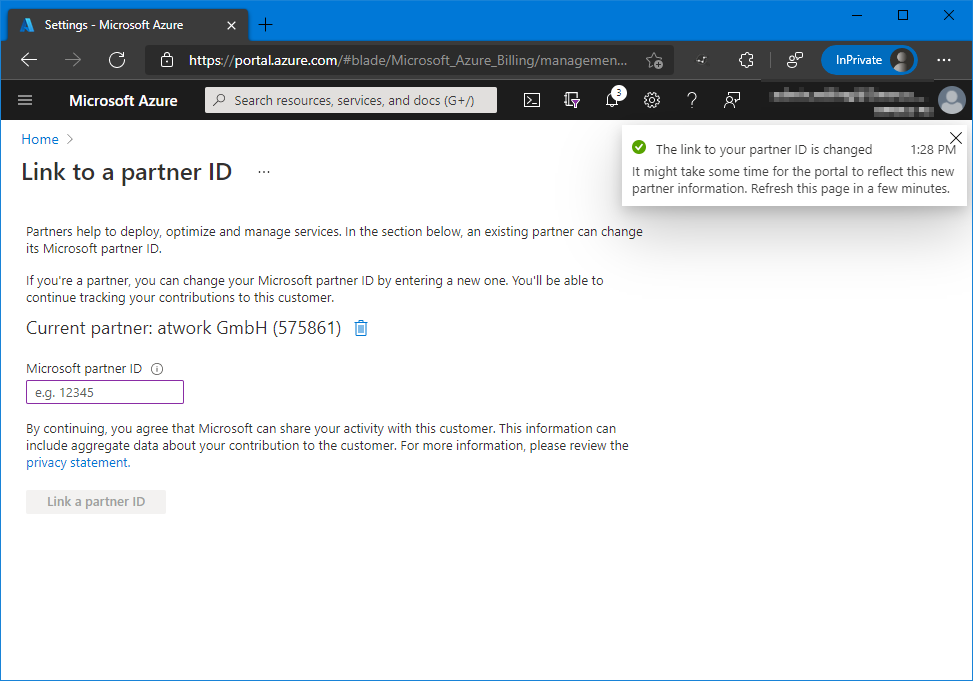Click the InPrivate profile button
The width and height of the screenshot is (973, 681).
(869, 60)
